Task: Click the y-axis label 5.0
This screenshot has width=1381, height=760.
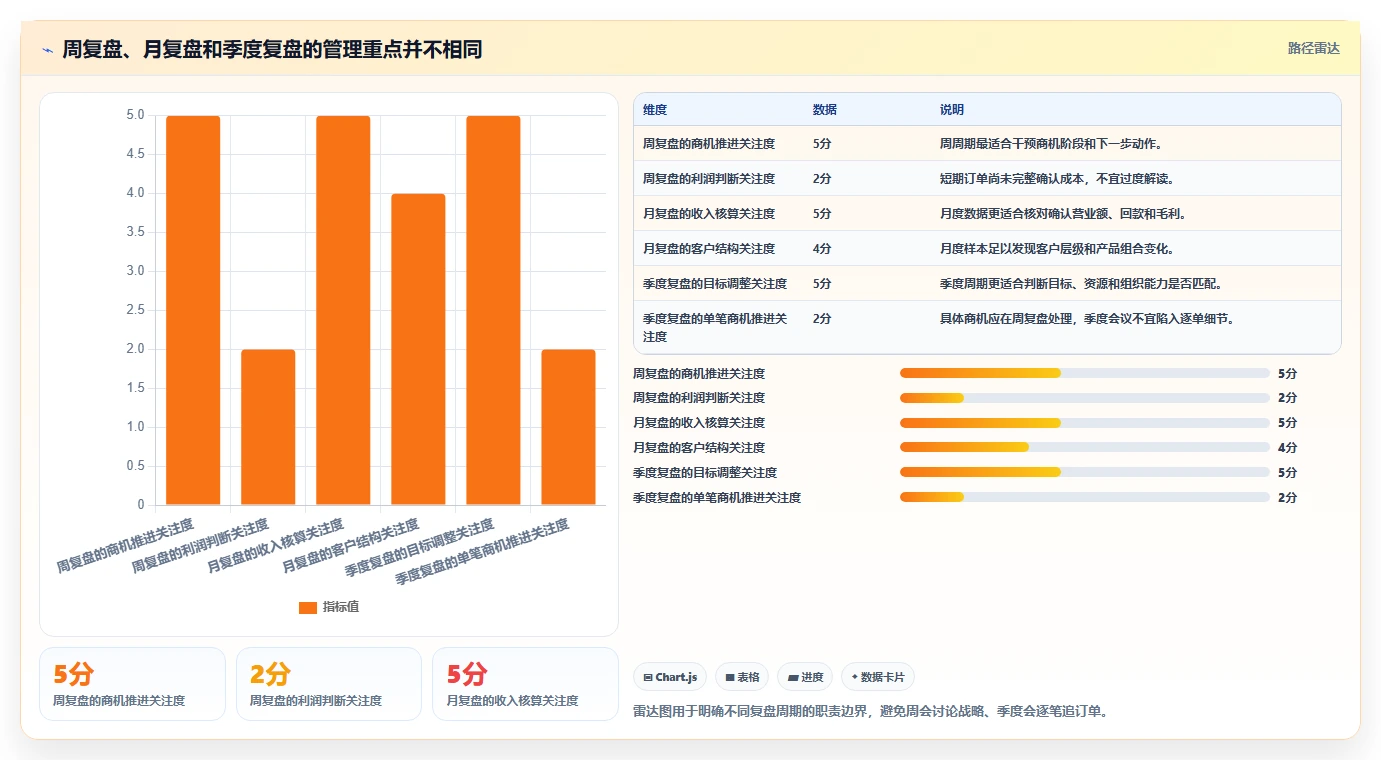Action: tap(135, 115)
